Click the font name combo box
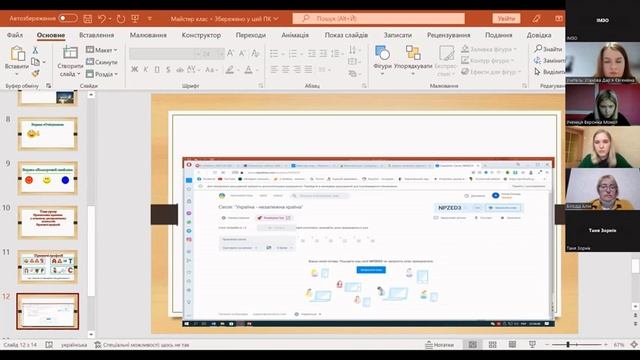Viewport: 640px width, 360px height. coord(164,54)
